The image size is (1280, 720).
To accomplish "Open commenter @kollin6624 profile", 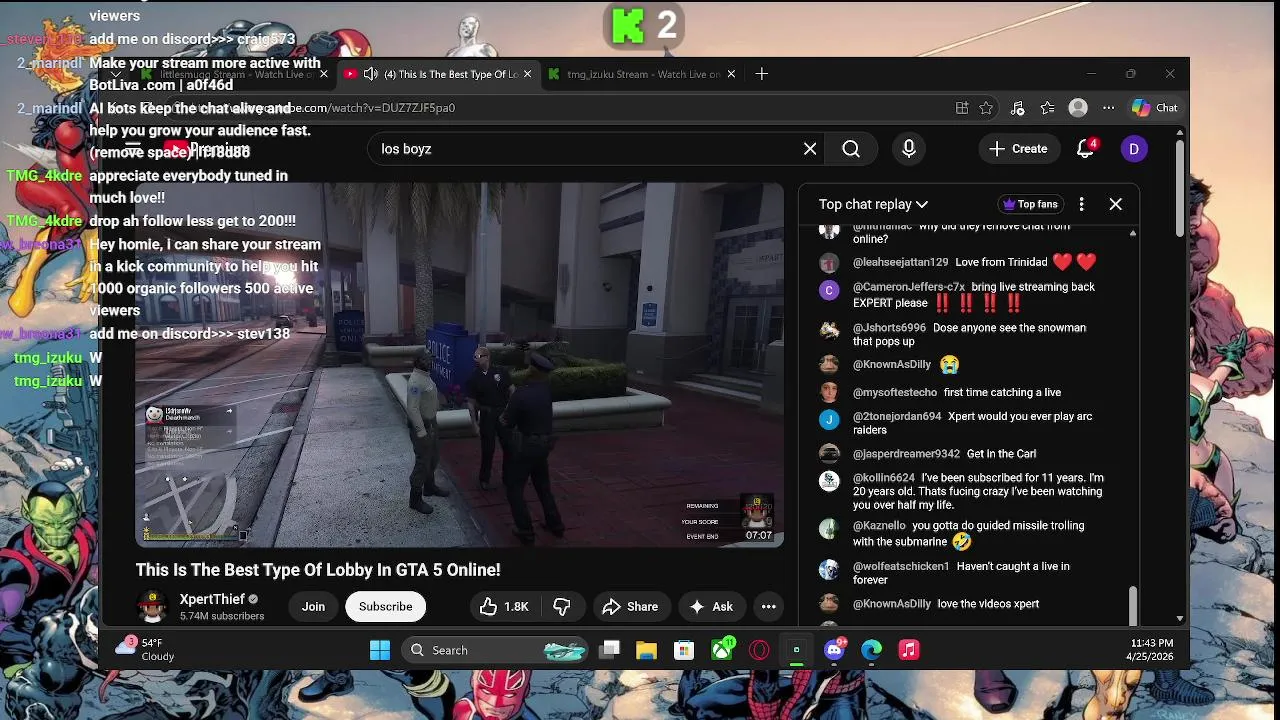I will point(883,478).
